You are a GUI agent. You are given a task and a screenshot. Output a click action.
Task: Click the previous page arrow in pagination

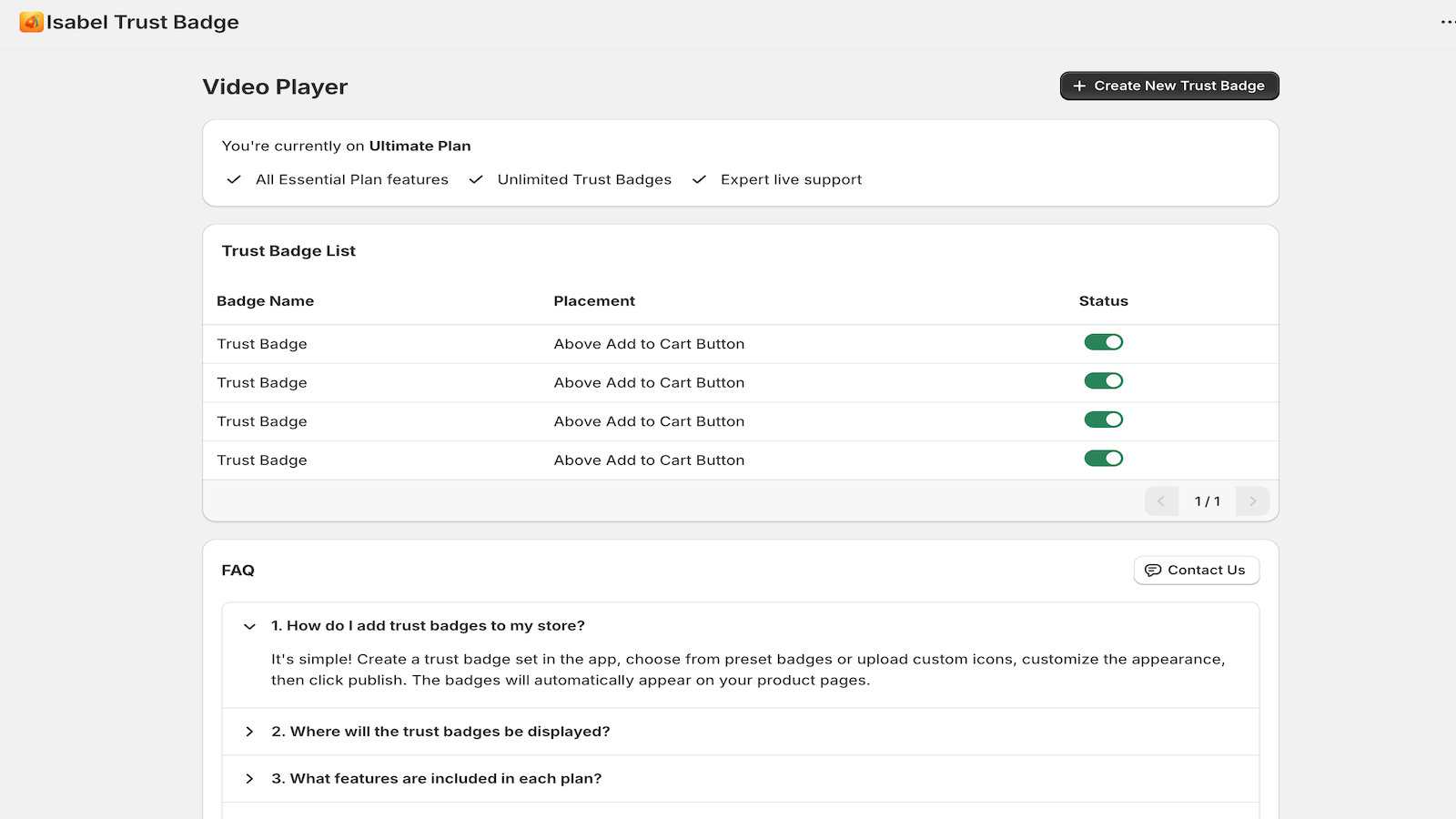point(1161,500)
